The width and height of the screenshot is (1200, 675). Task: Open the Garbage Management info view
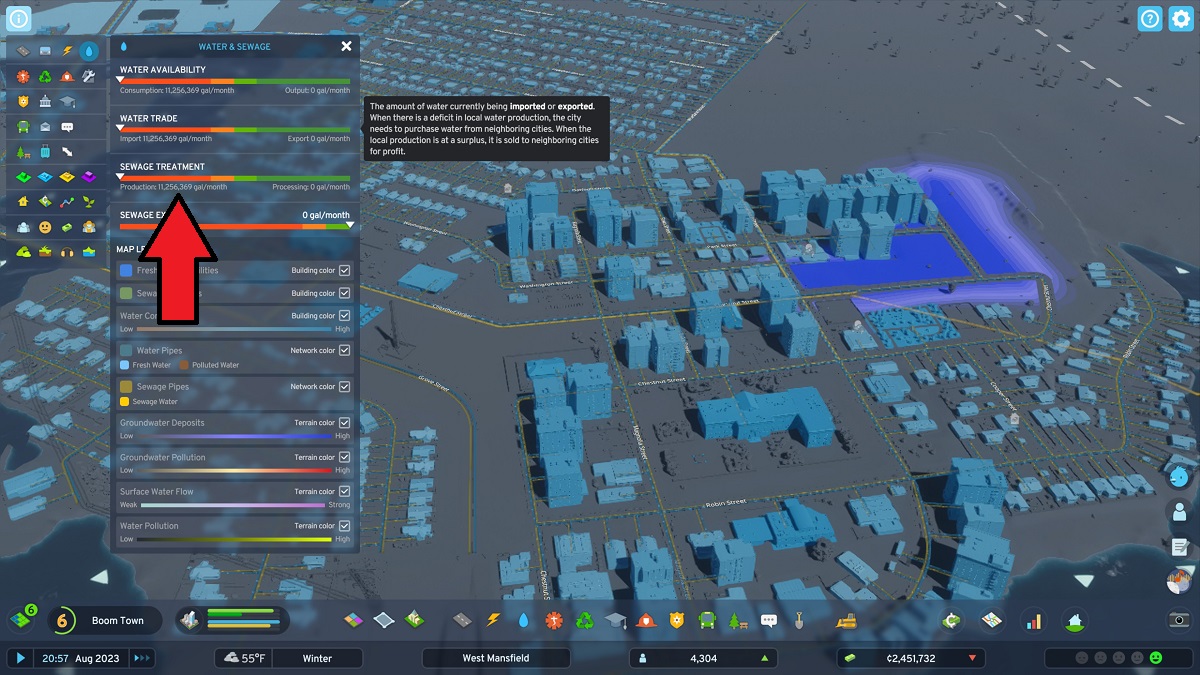44,76
